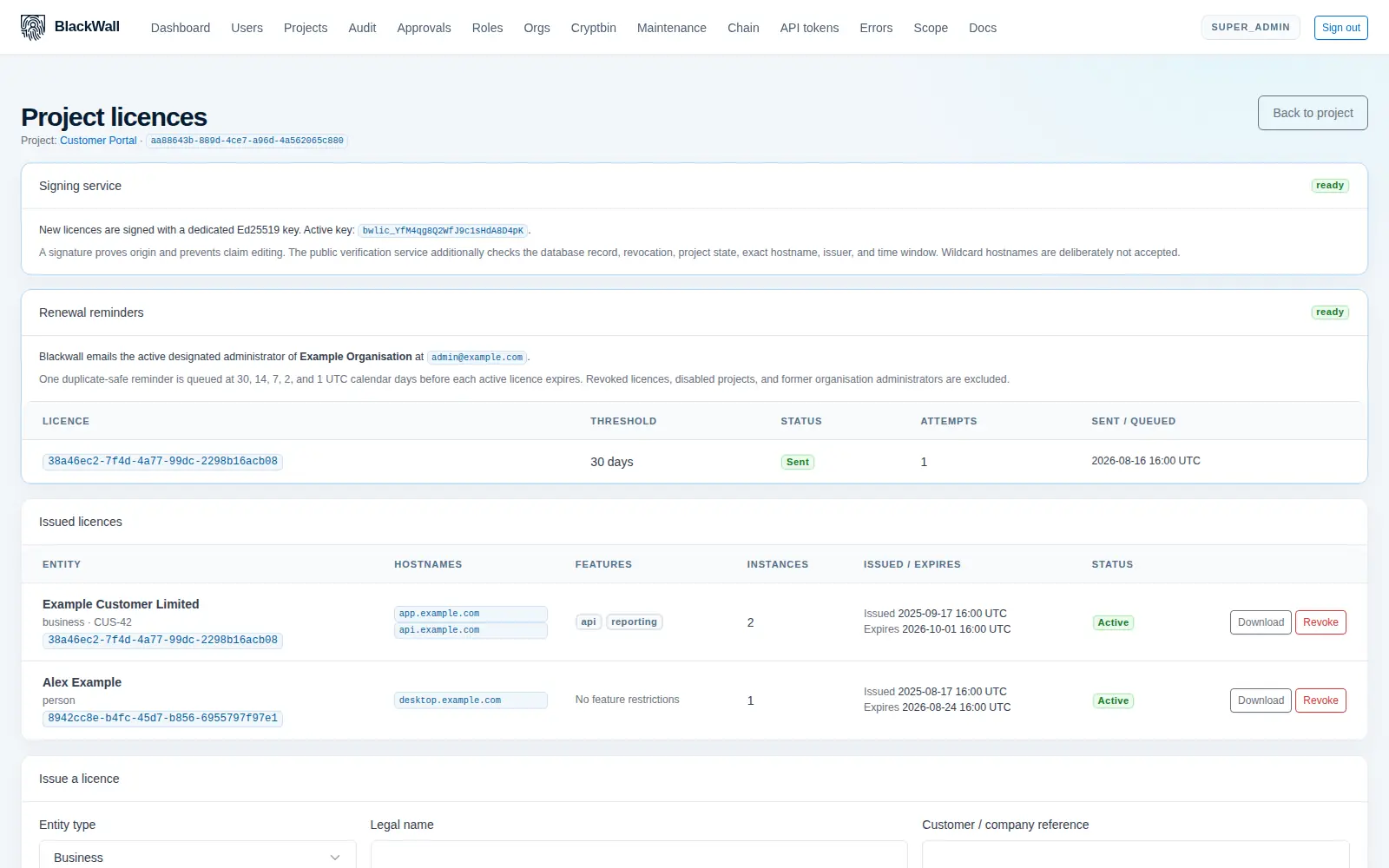Click the Renewal reminders ready badge
The width and height of the screenshot is (1389, 868).
point(1329,312)
